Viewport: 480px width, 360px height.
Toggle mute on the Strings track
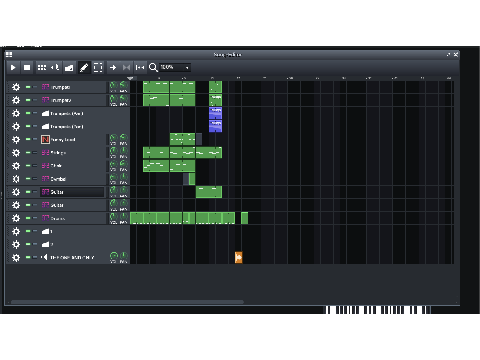28,152
